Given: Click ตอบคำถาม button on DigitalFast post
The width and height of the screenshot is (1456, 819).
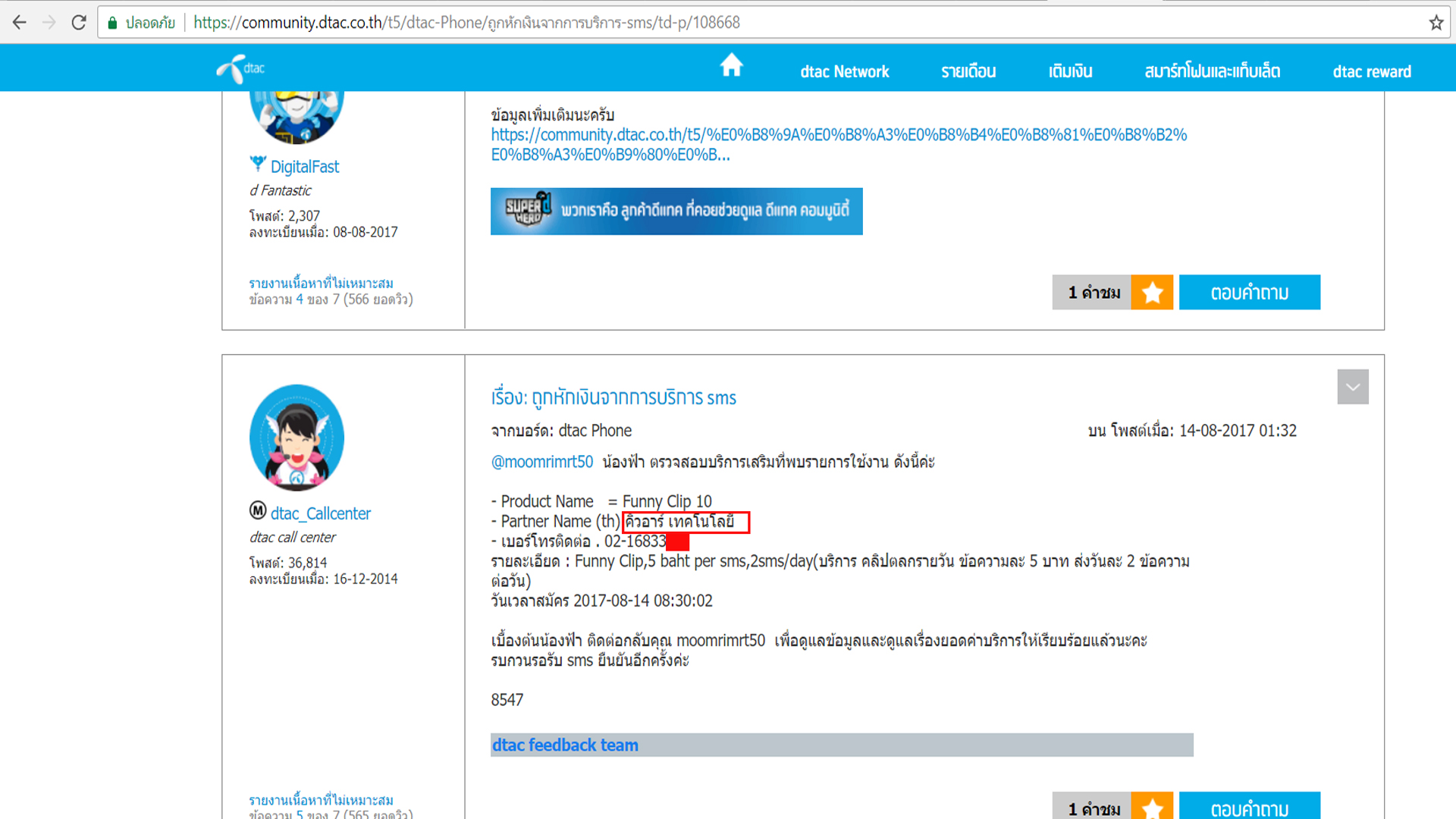Looking at the screenshot, I should (1249, 293).
